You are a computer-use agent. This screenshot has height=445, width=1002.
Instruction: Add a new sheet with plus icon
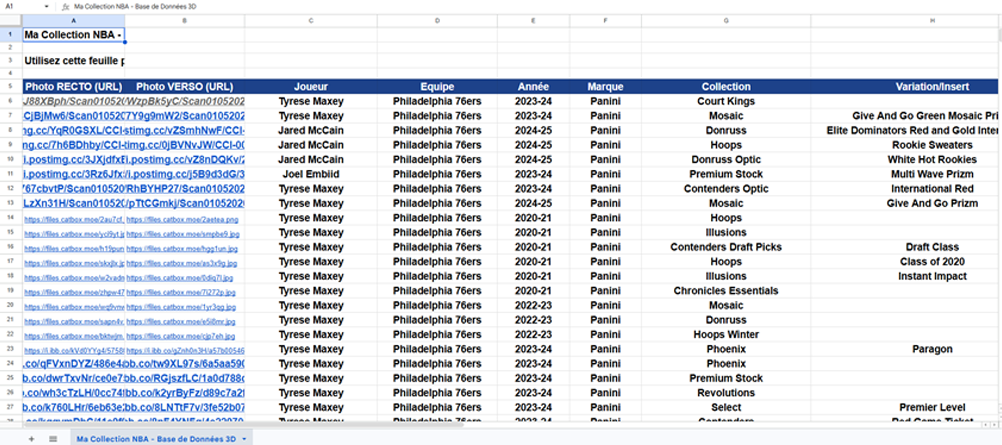pos(31,439)
